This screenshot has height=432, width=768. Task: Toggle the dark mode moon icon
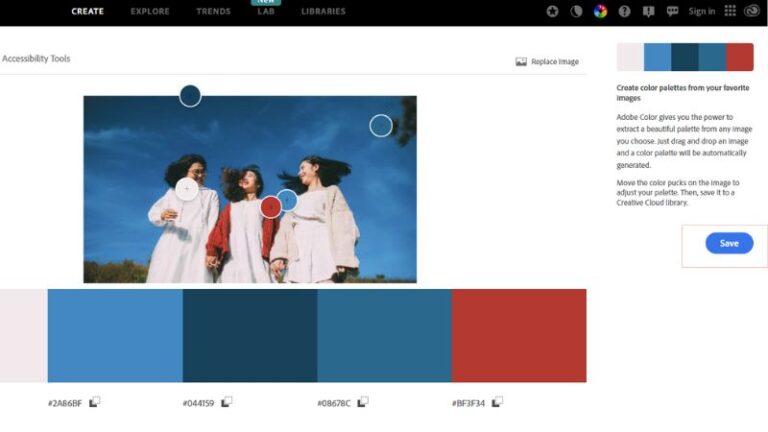click(576, 11)
